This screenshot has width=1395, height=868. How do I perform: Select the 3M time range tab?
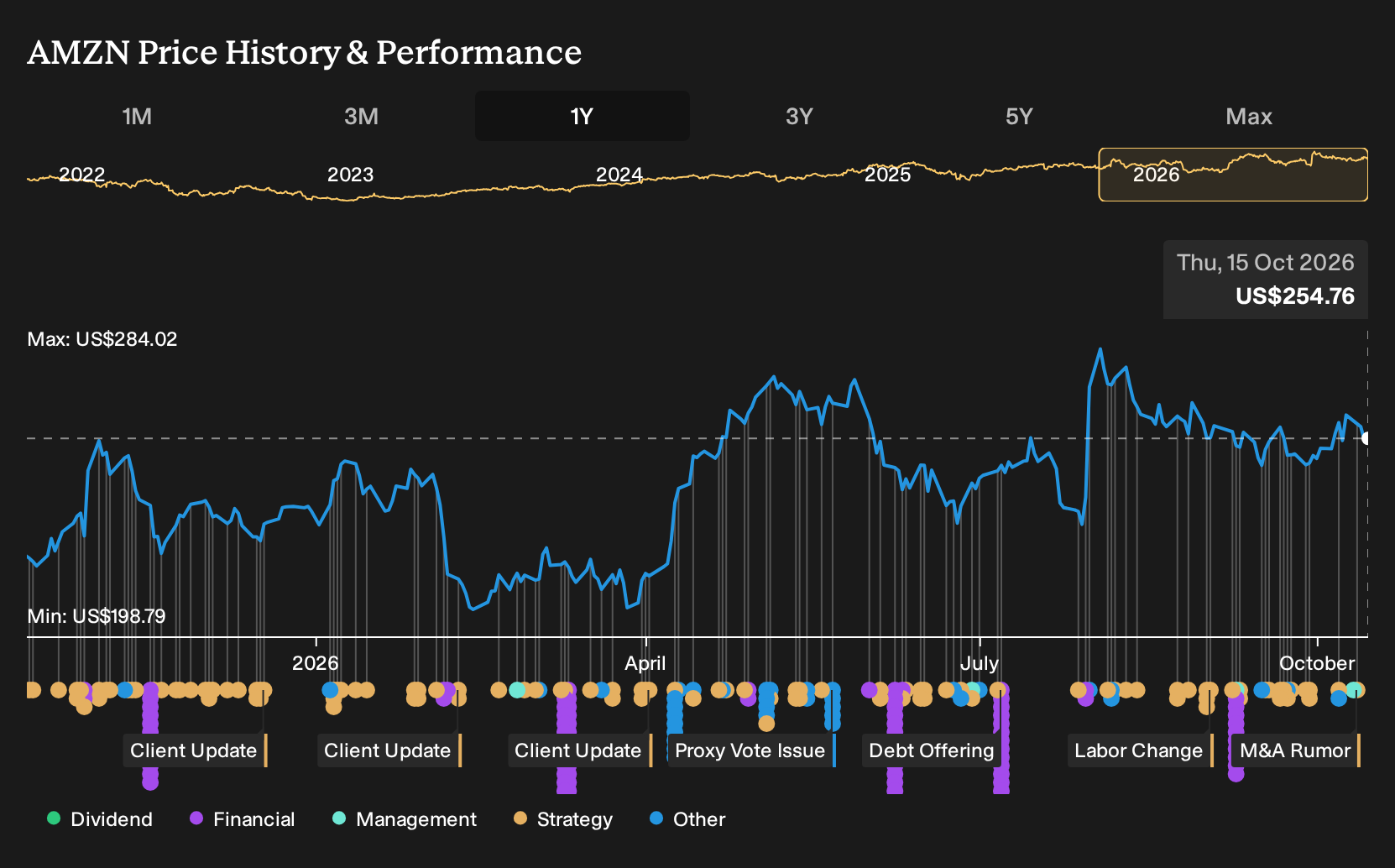(x=361, y=116)
